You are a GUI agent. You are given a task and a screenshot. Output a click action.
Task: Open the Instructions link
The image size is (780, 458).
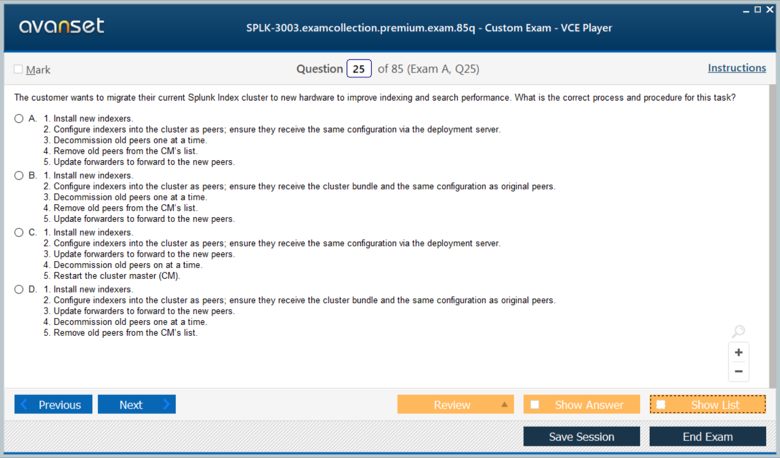tap(737, 68)
